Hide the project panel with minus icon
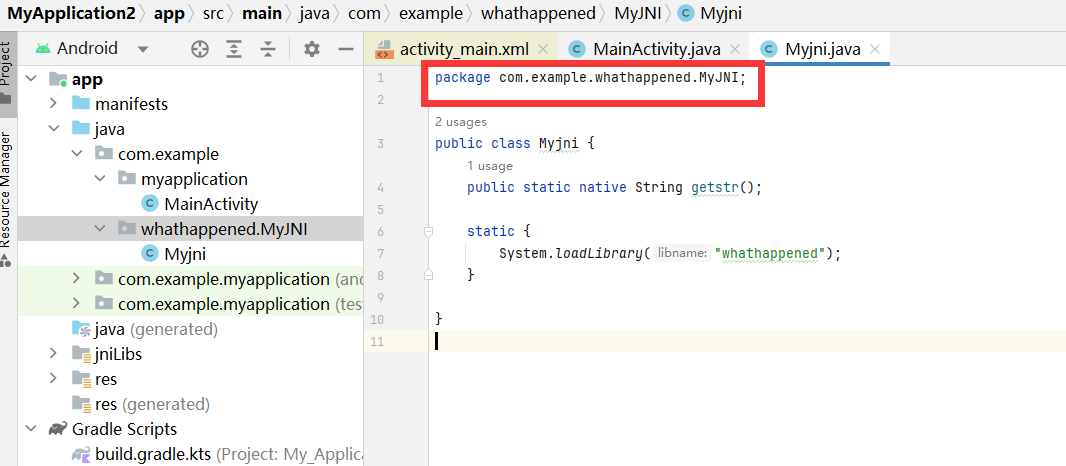 346,49
